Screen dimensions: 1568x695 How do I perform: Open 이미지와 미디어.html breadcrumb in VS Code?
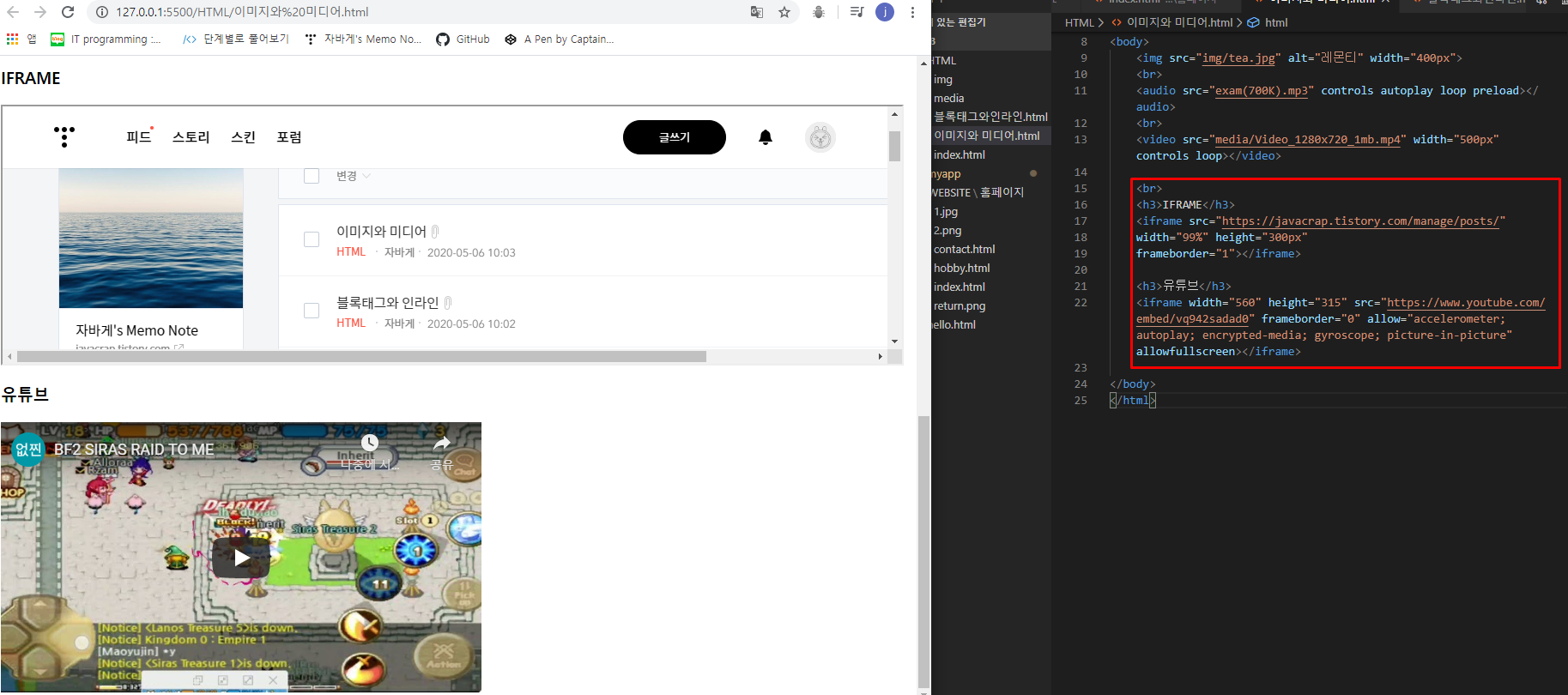[1179, 23]
